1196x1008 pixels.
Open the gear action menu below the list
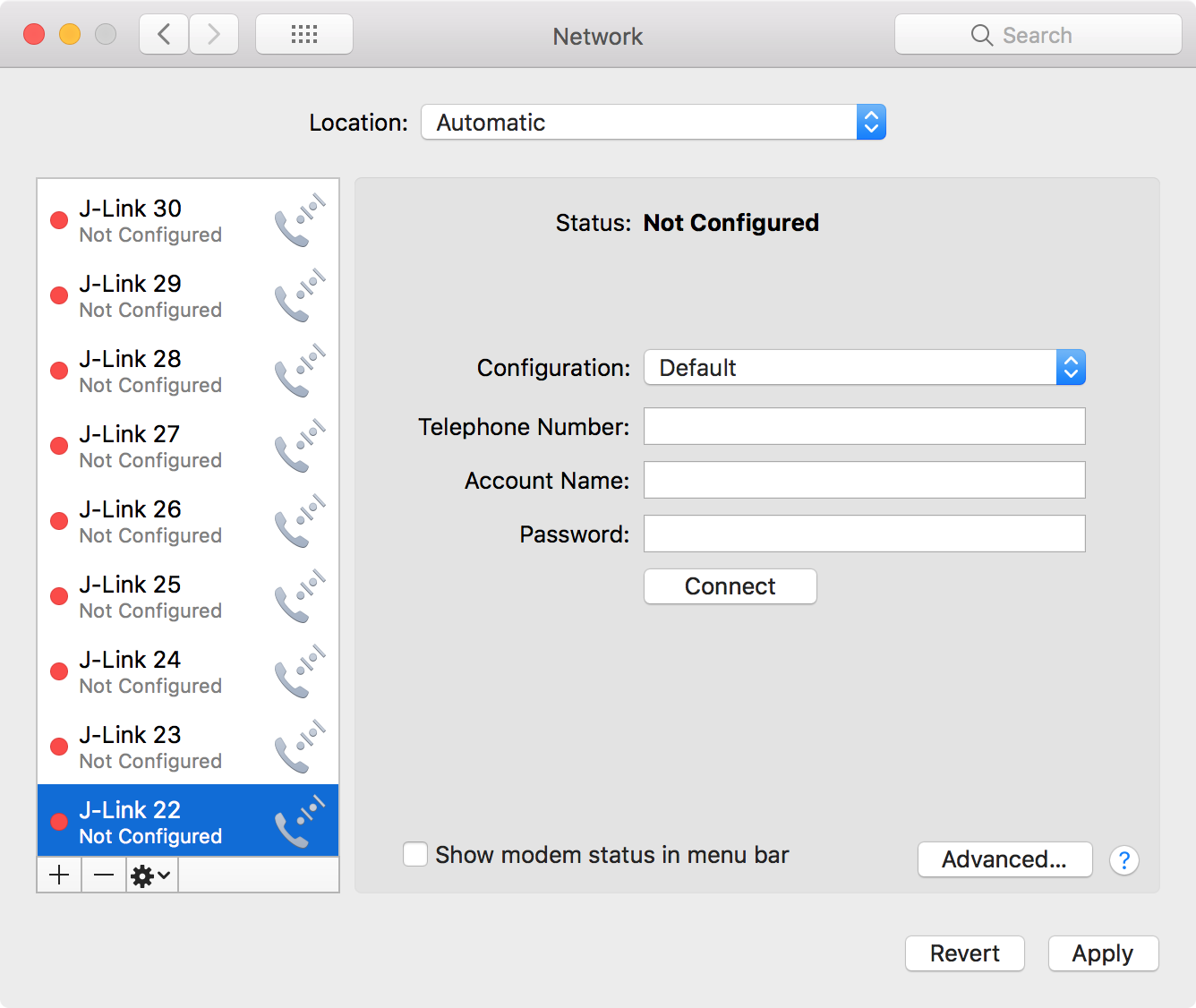(x=151, y=875)
